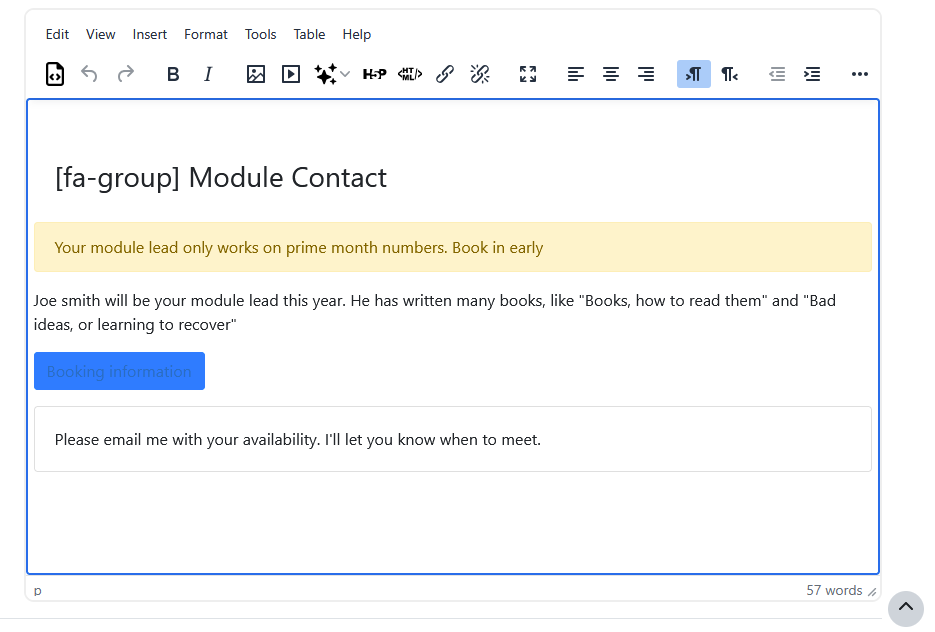Insert an image with the image icon
This screenshot has height=632, width=935.
(x=256, y=74)
